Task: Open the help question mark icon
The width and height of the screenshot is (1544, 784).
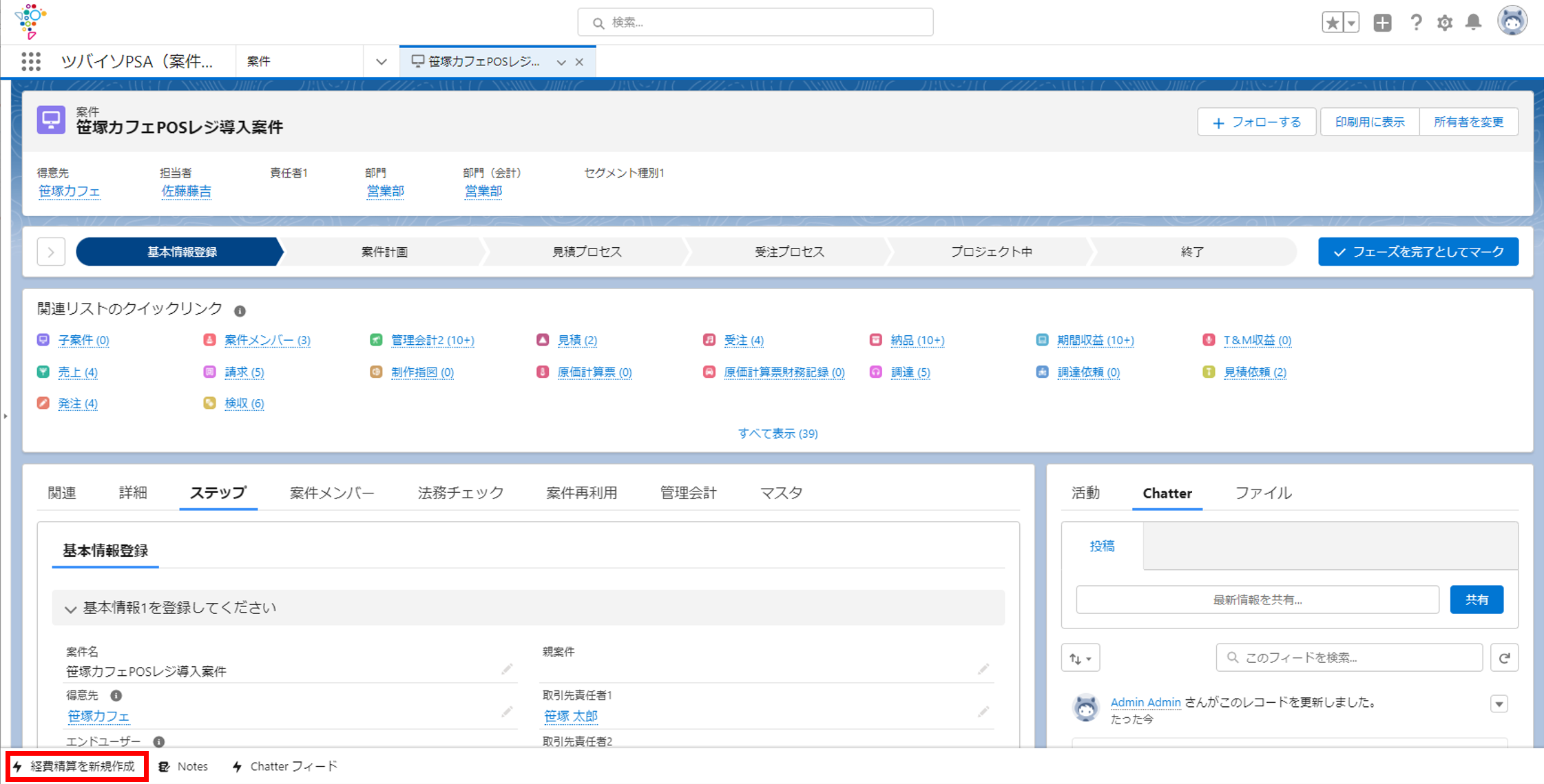Action: pyautogui.click(x=1416, y=23)
